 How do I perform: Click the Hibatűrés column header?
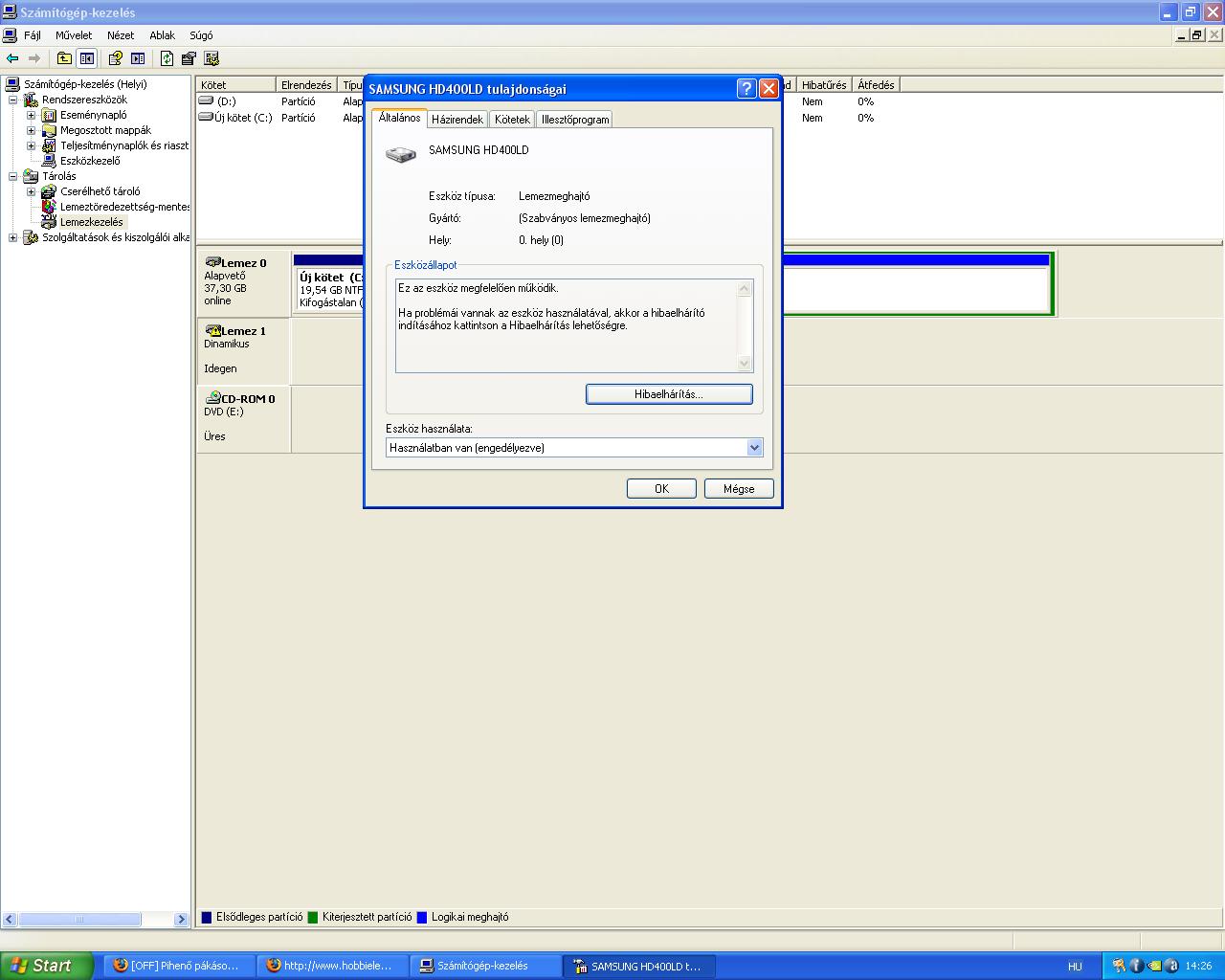(824, 85)
